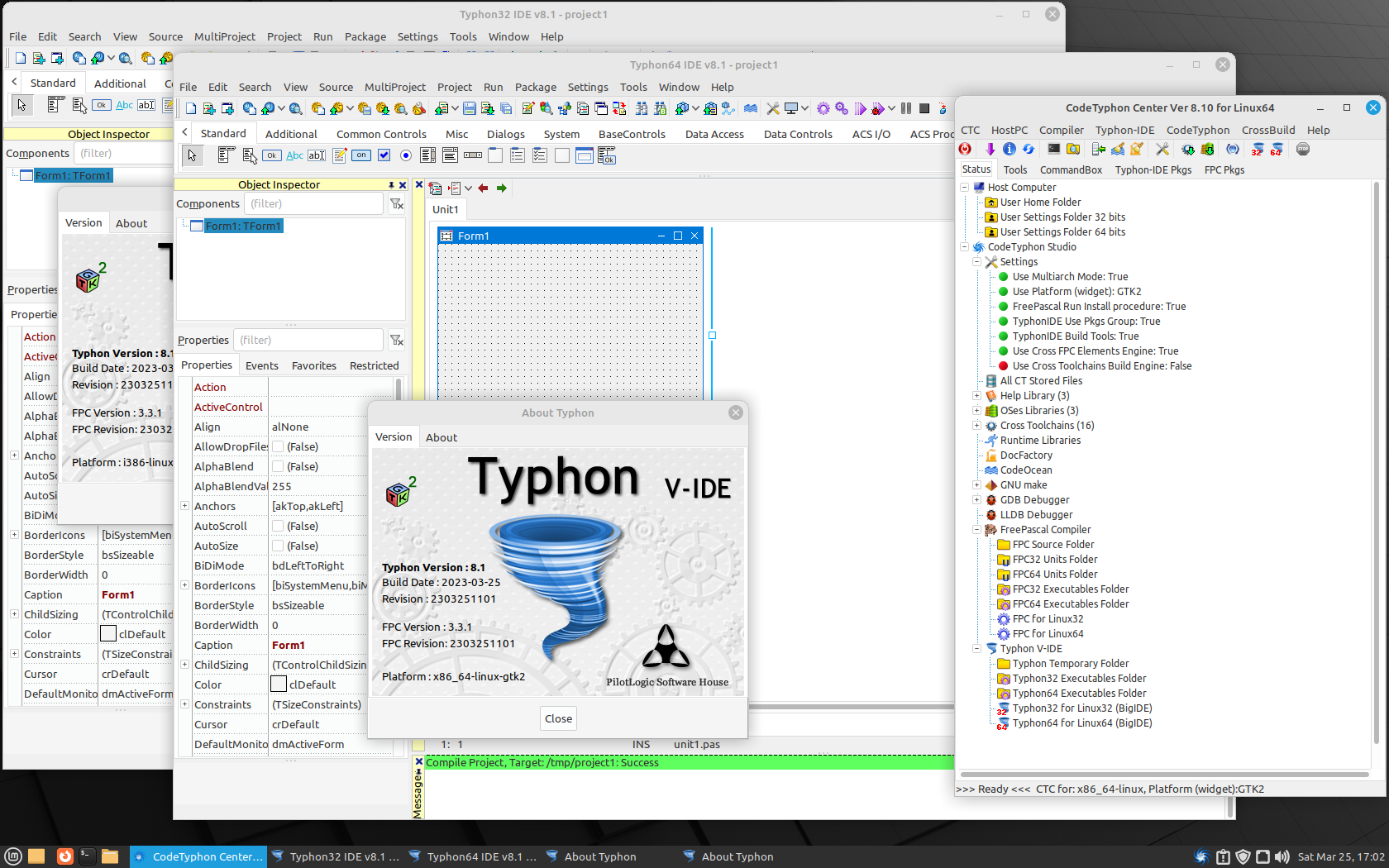Screen dimensions: 1389x868
Task: Open the dropdown beside the desktop monitor icon
Action: point(804,108)
